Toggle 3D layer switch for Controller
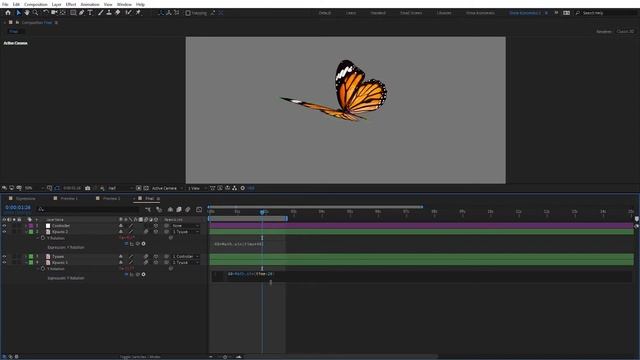Viewport: 640px width, 360px height. [x=156, y=226]
